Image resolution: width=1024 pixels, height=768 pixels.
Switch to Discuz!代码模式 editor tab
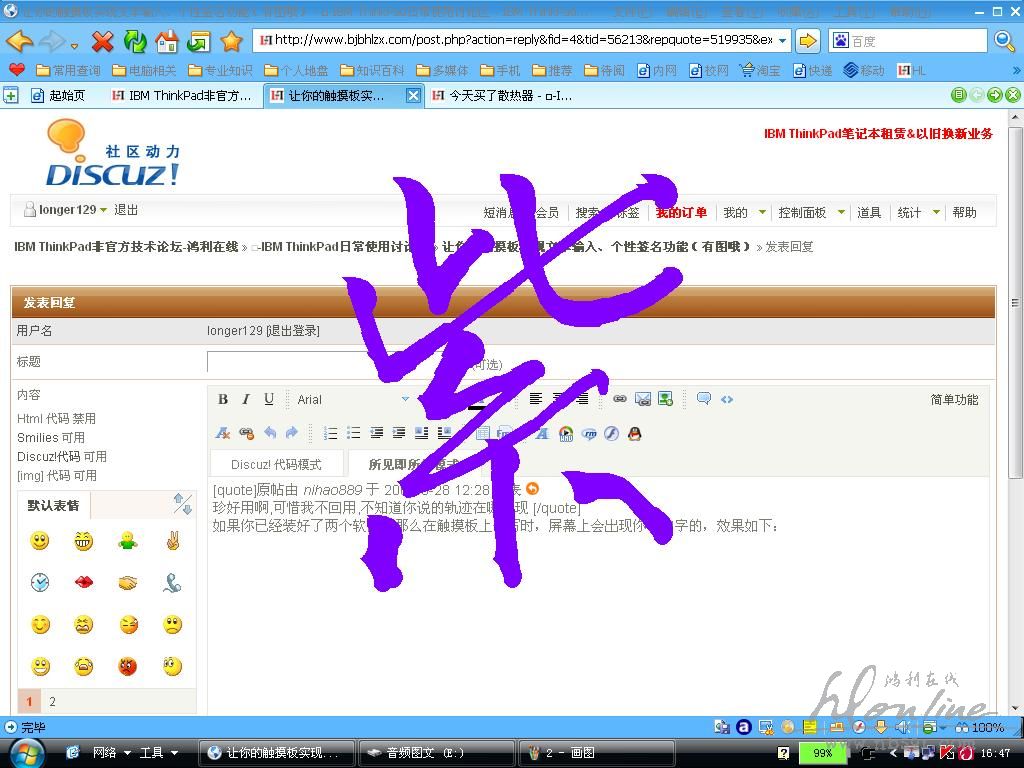coord(276,464)
